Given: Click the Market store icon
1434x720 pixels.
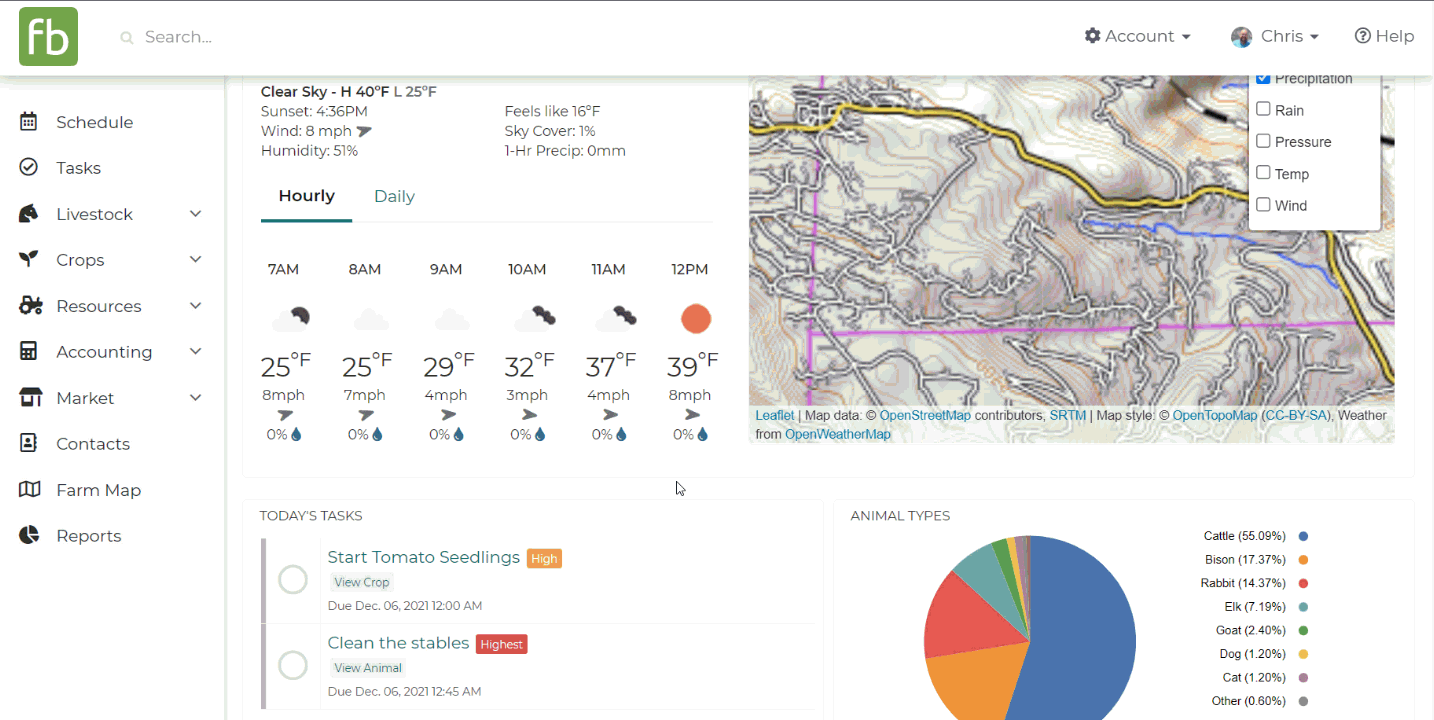Looking at the screenshot, I should (x=30, y=398).
